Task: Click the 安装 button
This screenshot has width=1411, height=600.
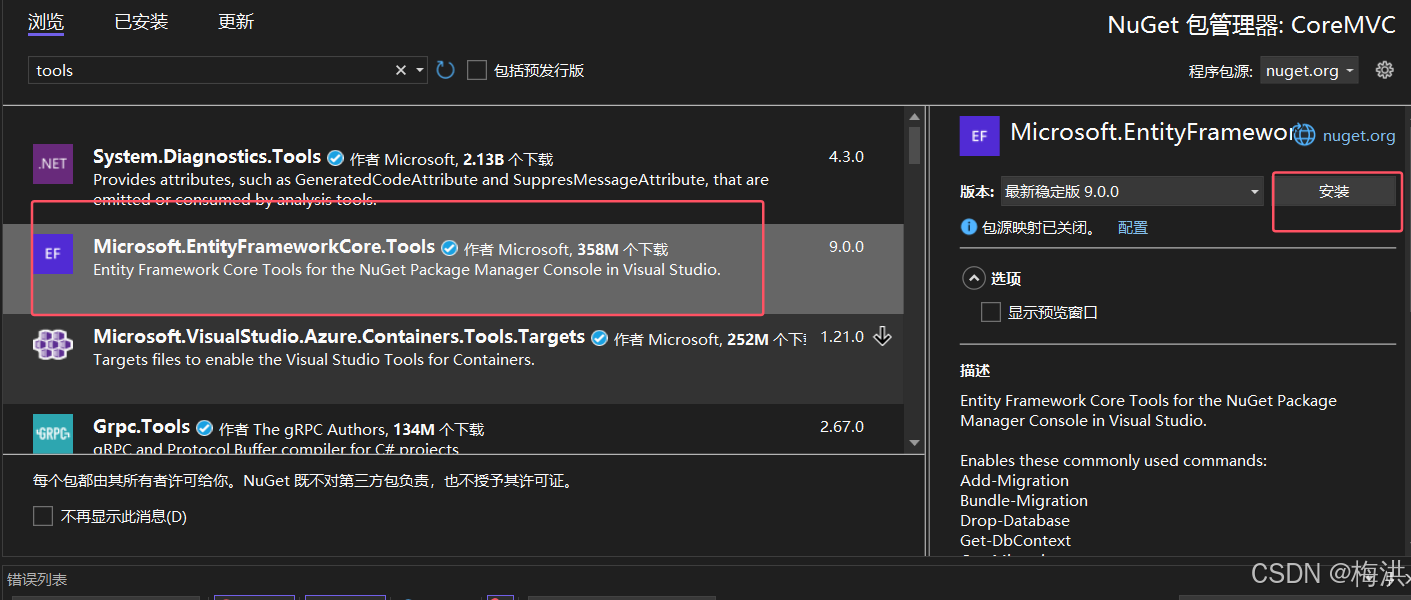Action: (x=1334, y=191)
